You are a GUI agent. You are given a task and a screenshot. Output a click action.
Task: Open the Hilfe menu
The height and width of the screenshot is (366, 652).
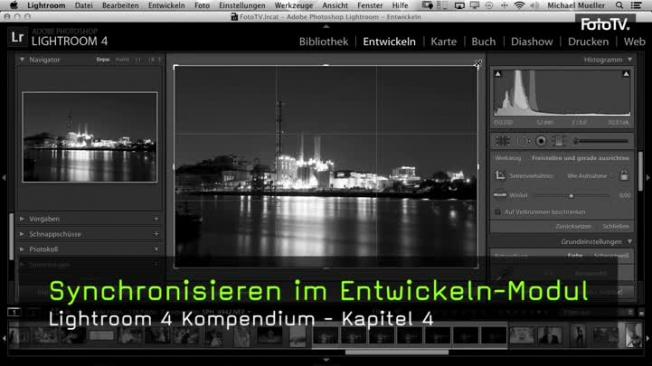pyautogui.click(x=400, y=5)
